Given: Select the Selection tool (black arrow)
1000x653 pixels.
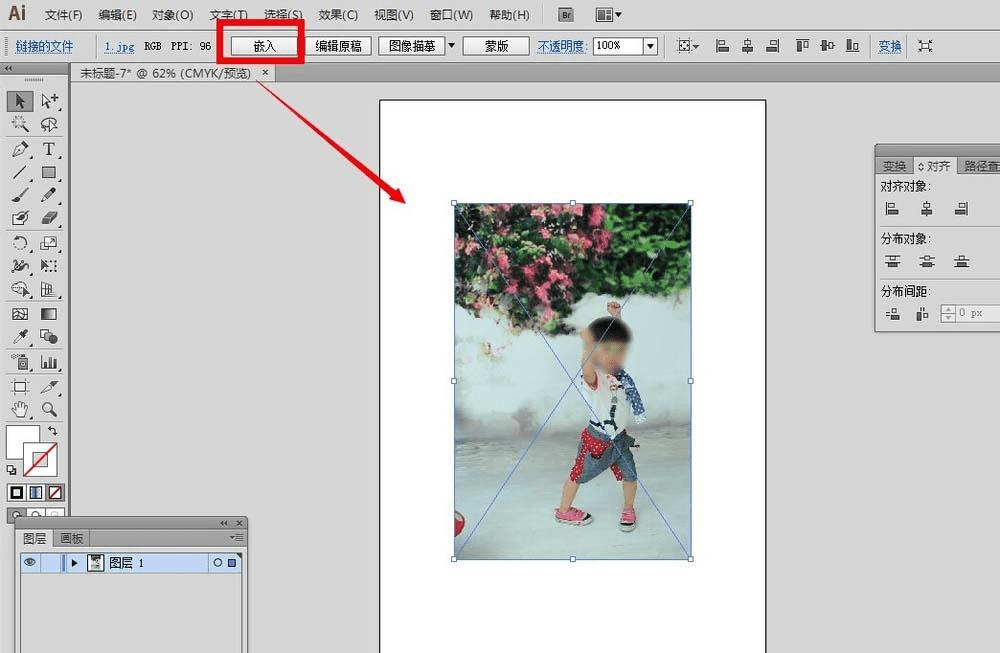Looking at the screenshot, I should click(x=20, y=101).
